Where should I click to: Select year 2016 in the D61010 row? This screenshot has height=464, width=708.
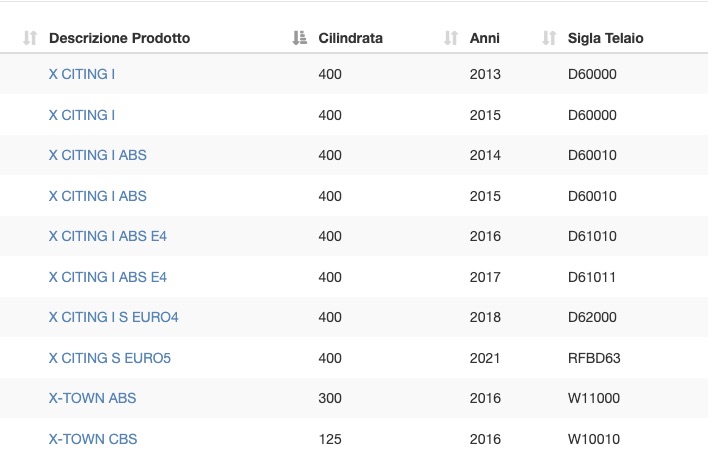click(x=485, y=236)
